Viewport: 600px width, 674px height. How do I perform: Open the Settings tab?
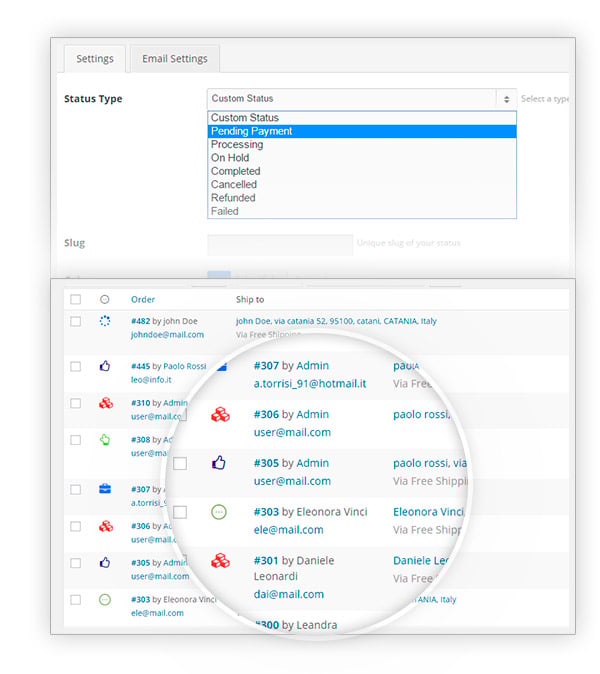(x=95, y=59)
